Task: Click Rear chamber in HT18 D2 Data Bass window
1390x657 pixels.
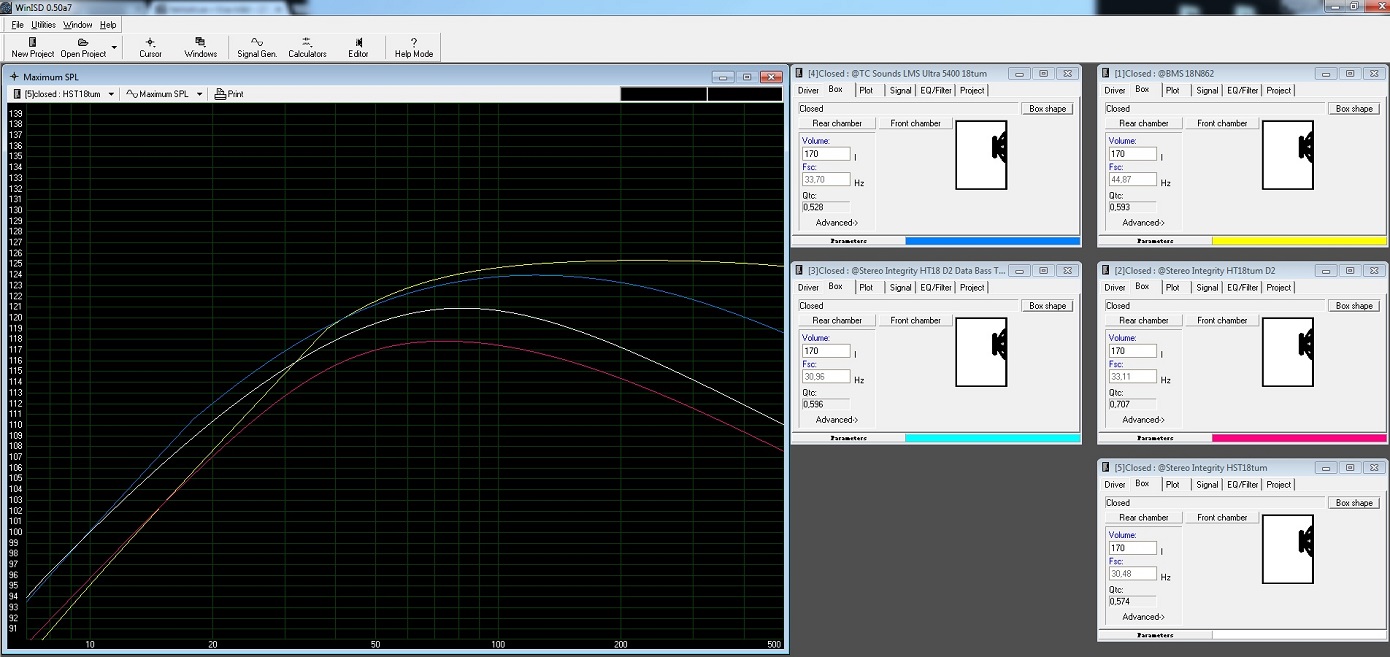Action: tap(837, 321)
